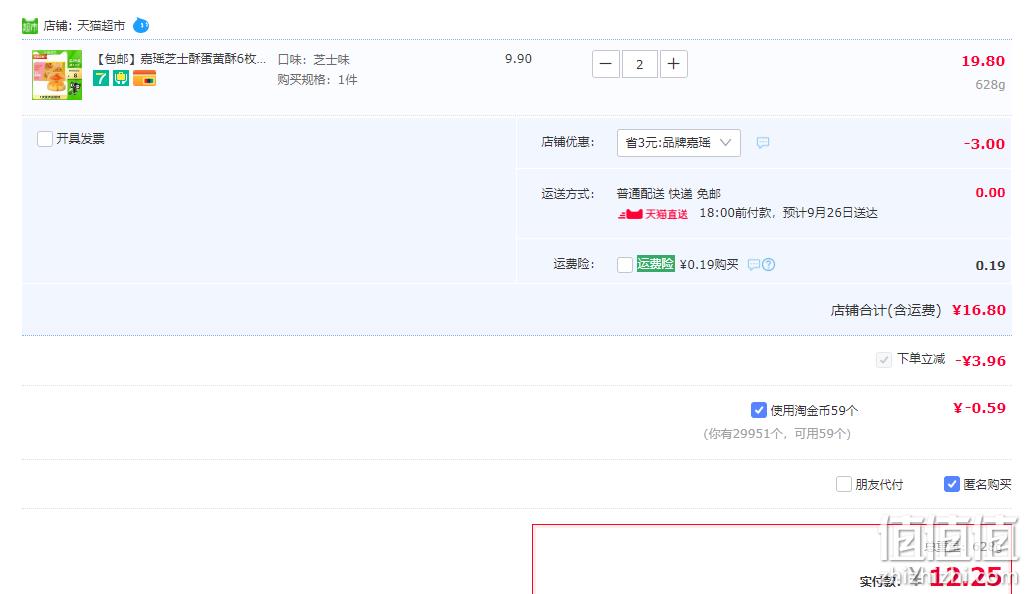The height and width of the screenshot is (594, 1028).
Task: Click the green Tmall supermarket store icon
Action: pos(30,26)
